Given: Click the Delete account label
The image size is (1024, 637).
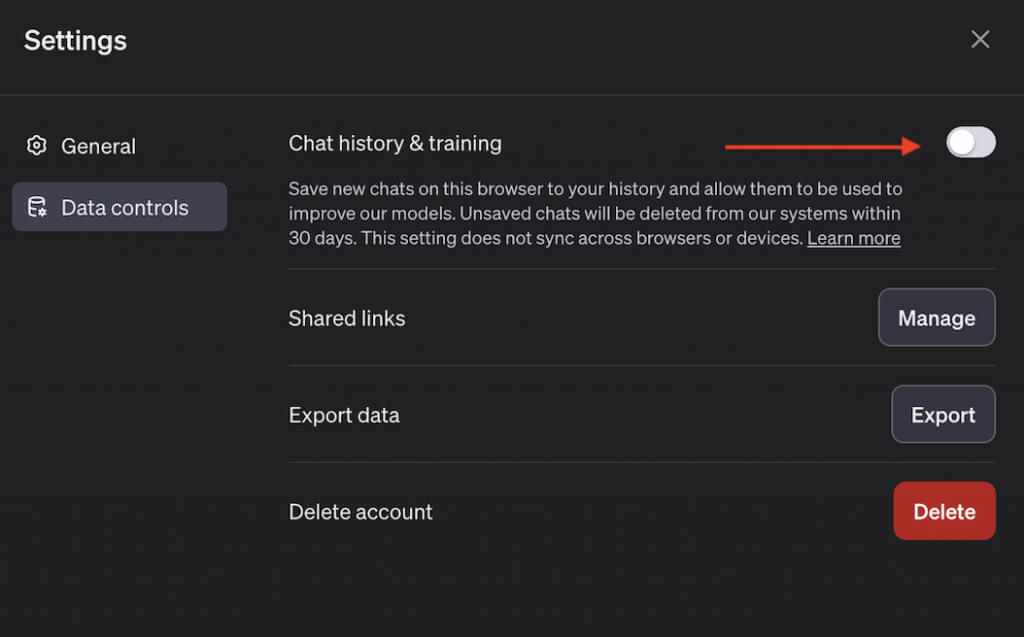Looking at the screenshot, I should 361,512.
